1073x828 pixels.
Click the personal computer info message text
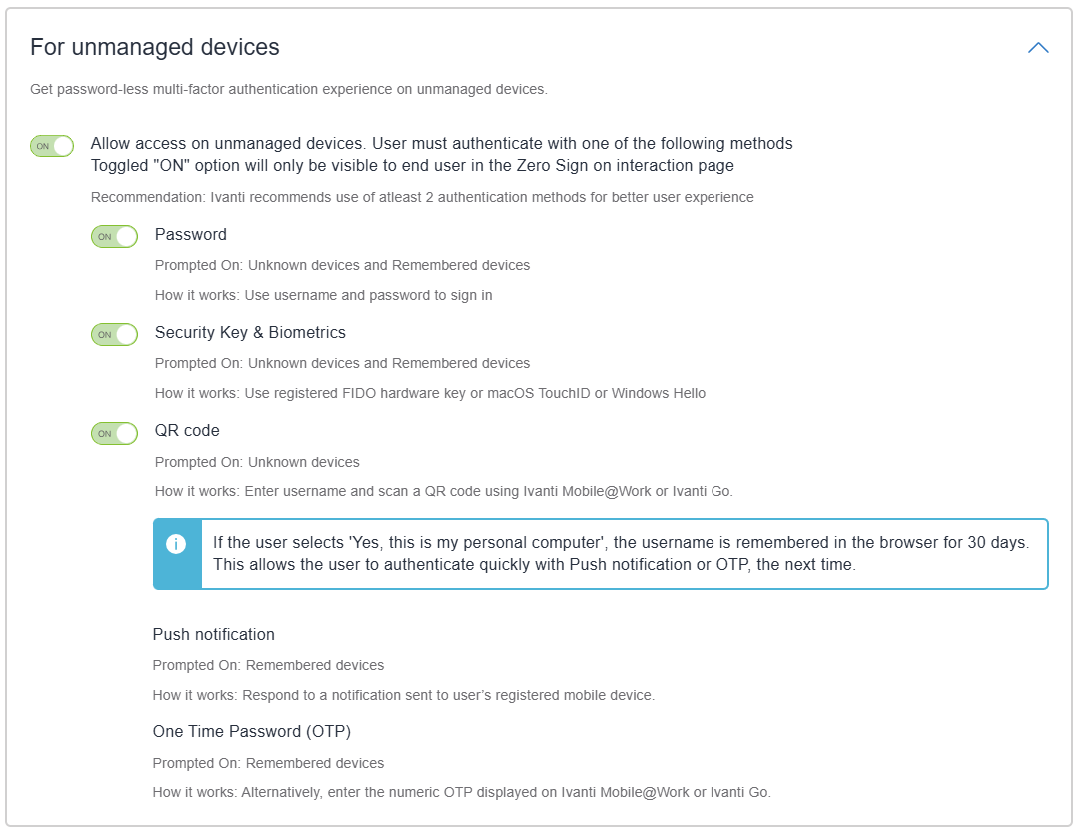[620, 553]
